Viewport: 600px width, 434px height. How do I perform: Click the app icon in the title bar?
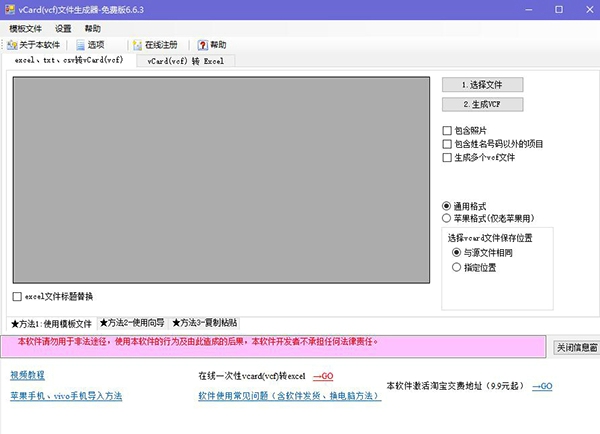point(9,9)
